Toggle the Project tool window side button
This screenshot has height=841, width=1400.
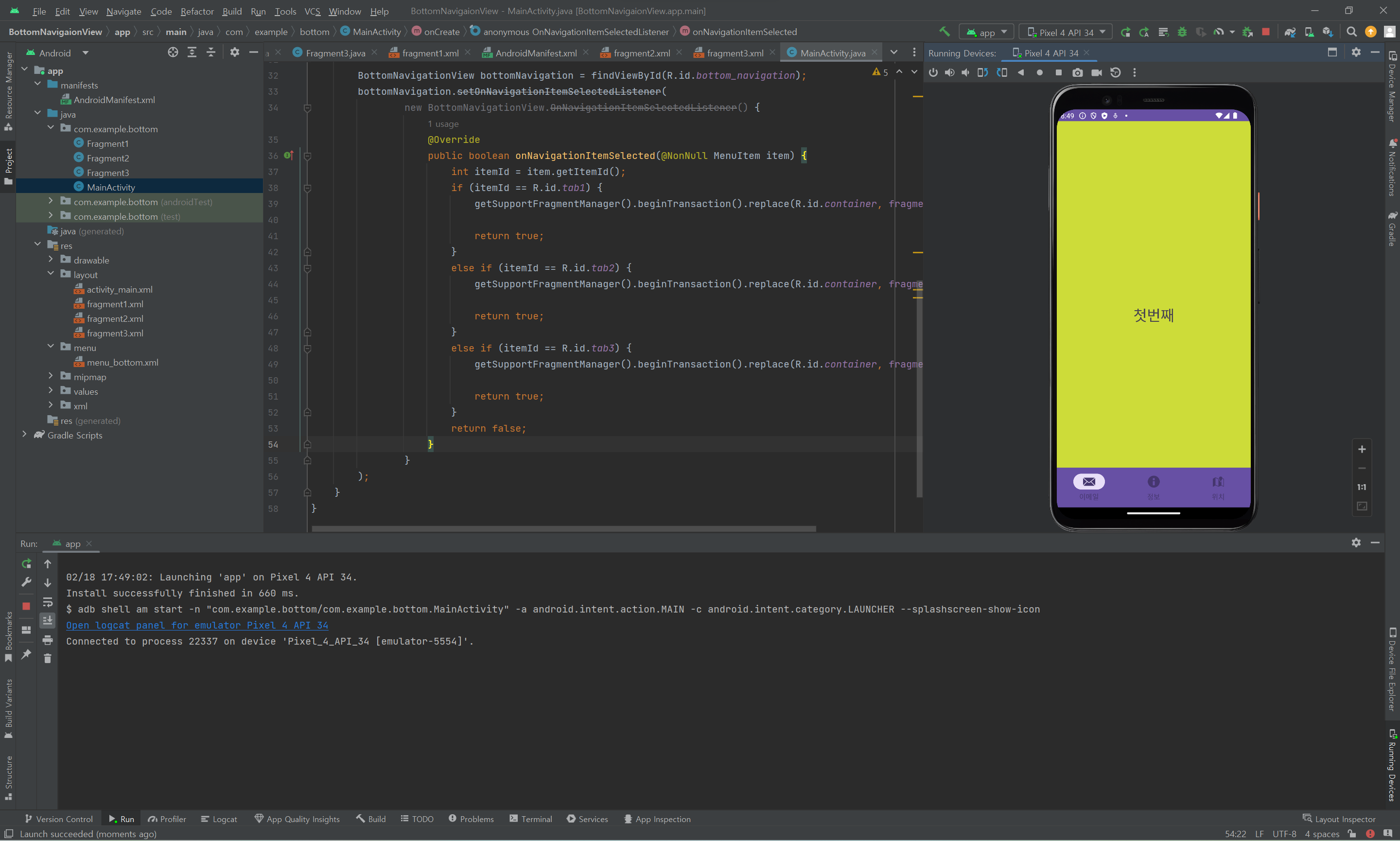pos(8,166)
